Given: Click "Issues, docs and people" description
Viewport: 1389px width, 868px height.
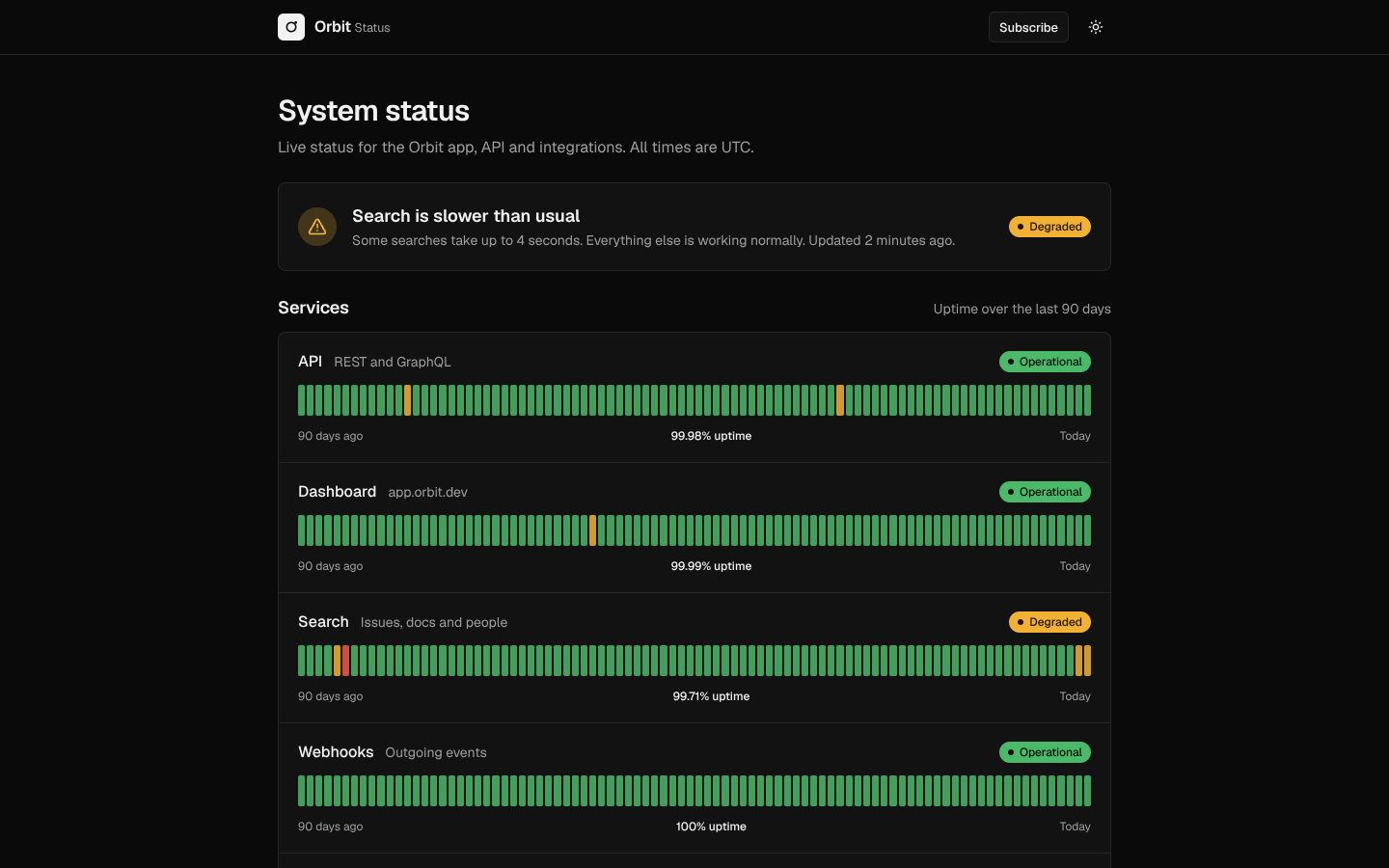Looking at the screenshot, I should click(x=434, y=622).
